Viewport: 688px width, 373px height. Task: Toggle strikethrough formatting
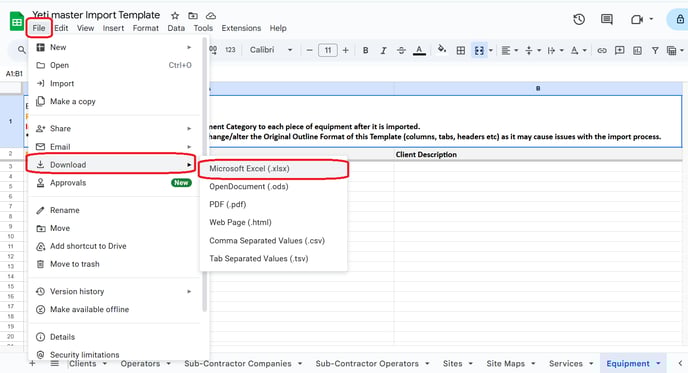401,50
